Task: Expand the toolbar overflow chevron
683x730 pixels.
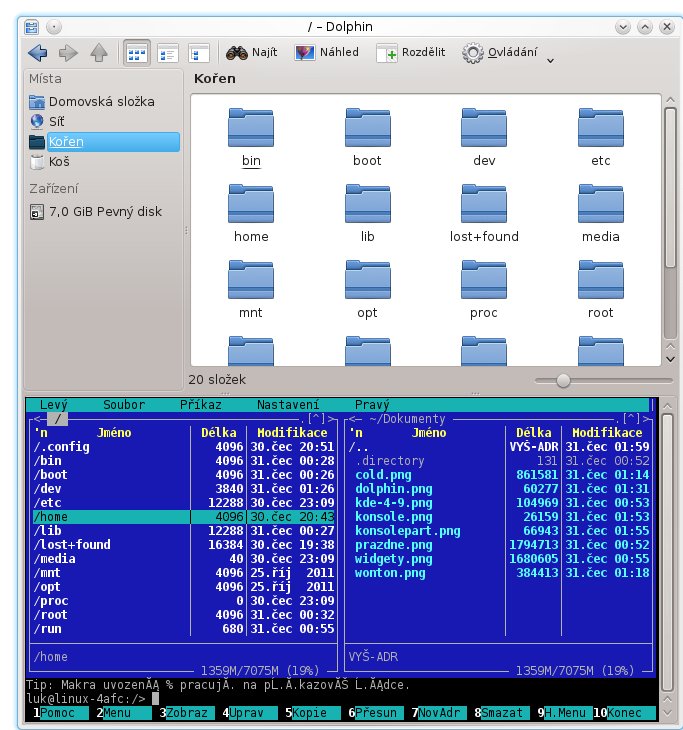Action: 550,61
